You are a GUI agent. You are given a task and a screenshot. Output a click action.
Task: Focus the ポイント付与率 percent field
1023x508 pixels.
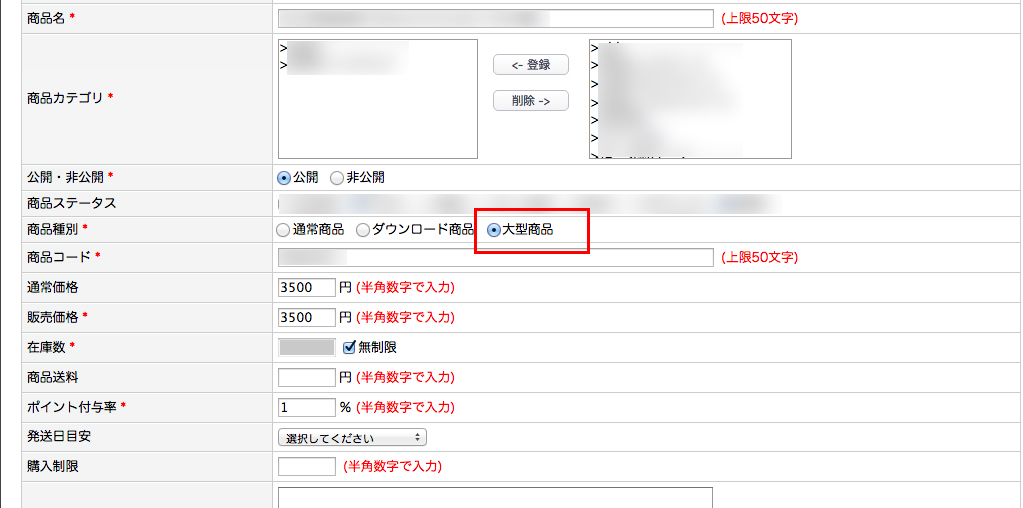(306, 407)
